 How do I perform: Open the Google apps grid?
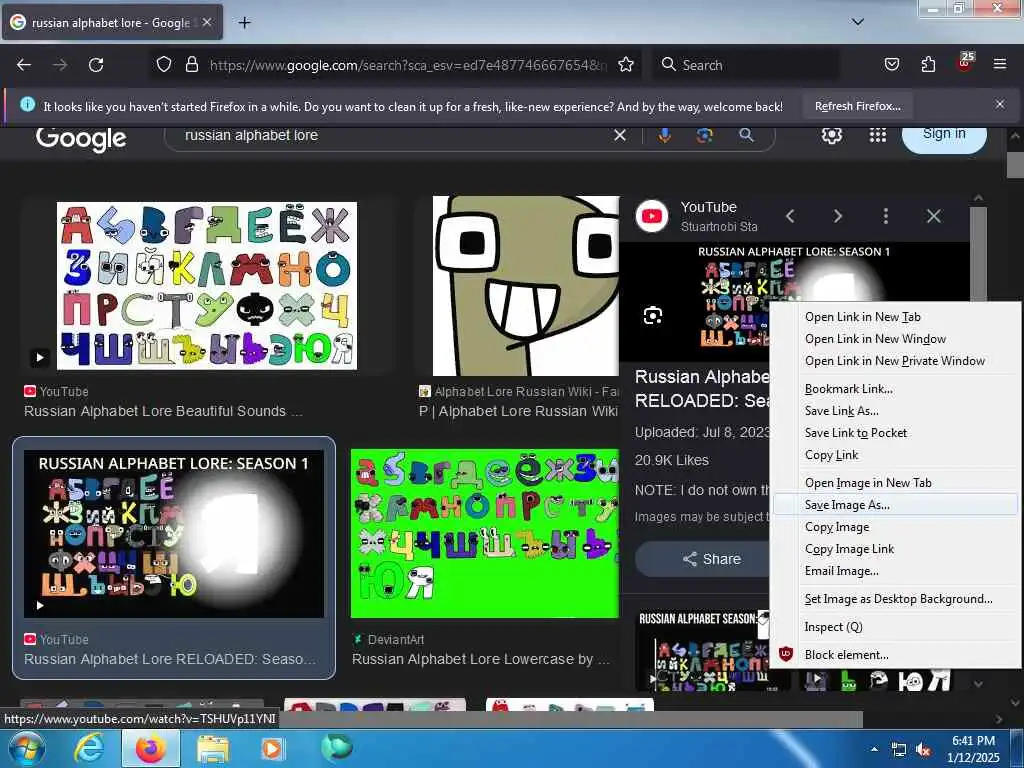coord(878,135)
